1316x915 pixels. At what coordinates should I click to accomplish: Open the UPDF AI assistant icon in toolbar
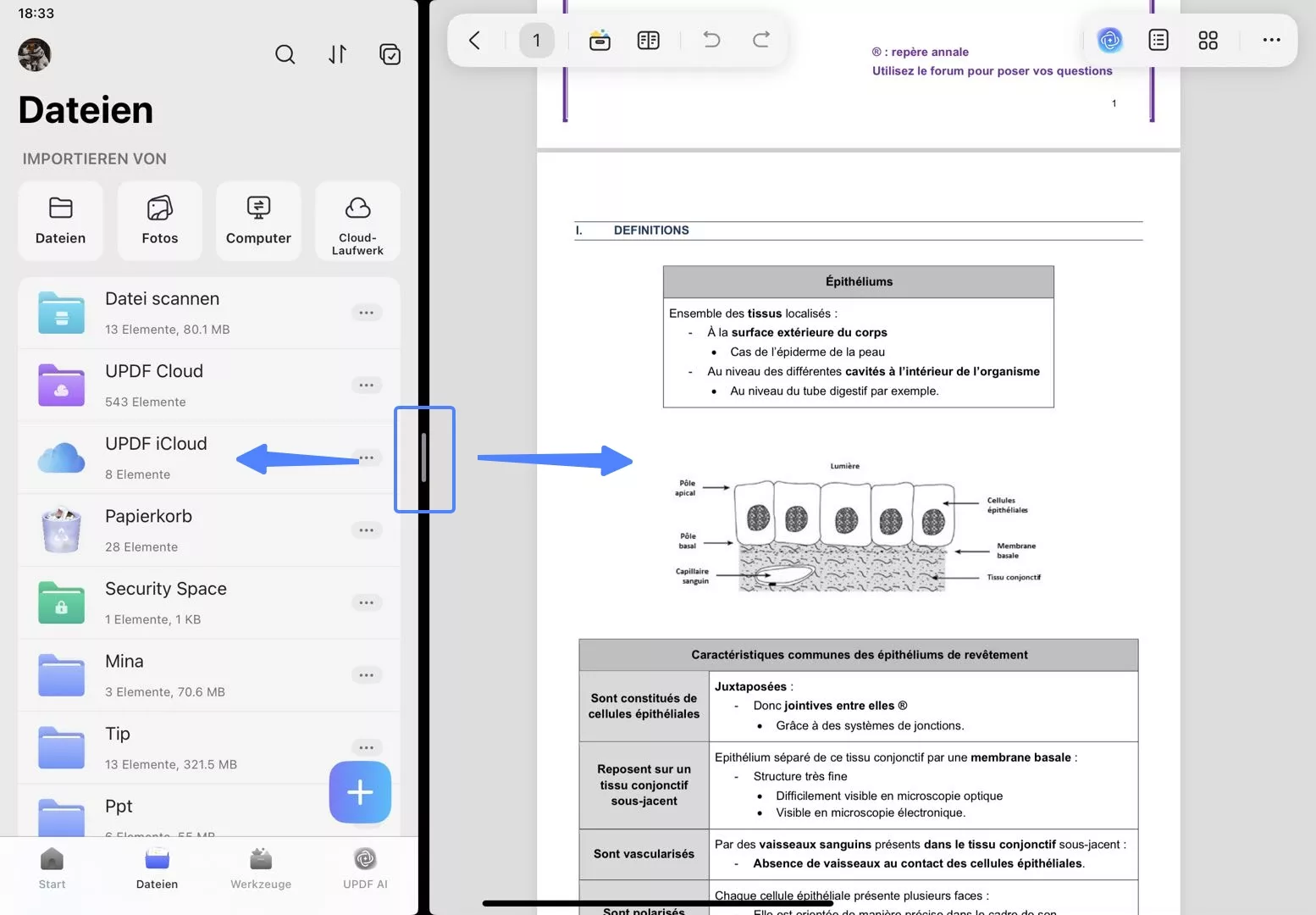click(x=1109, y=40)
